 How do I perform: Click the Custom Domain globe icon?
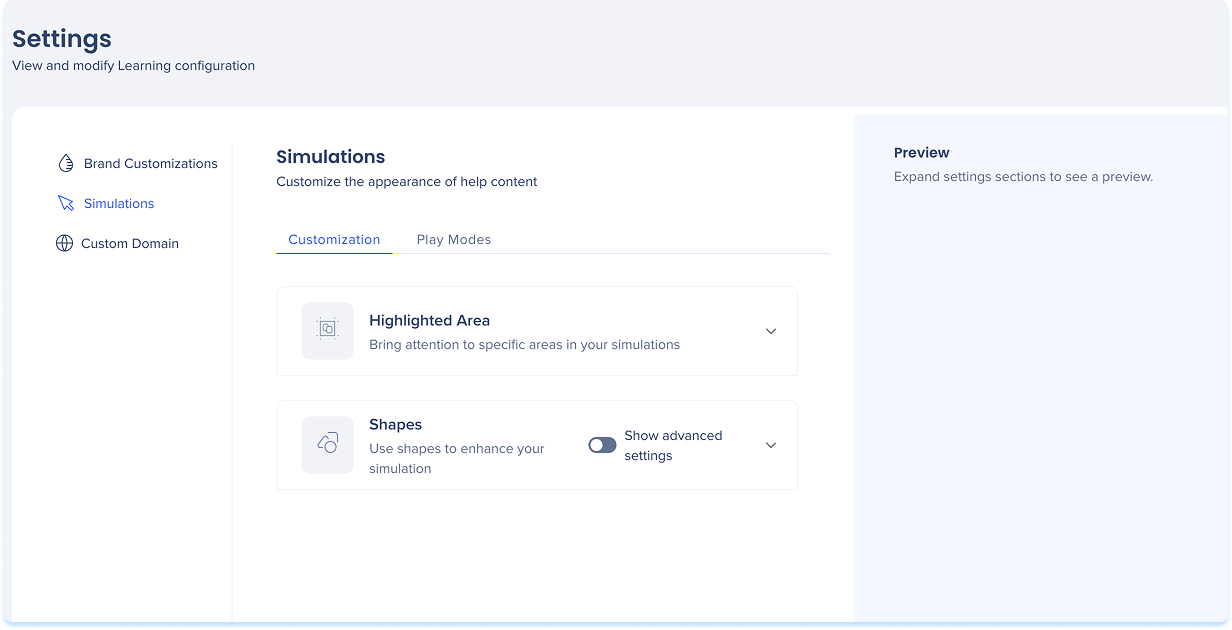(x=65, y=243)
